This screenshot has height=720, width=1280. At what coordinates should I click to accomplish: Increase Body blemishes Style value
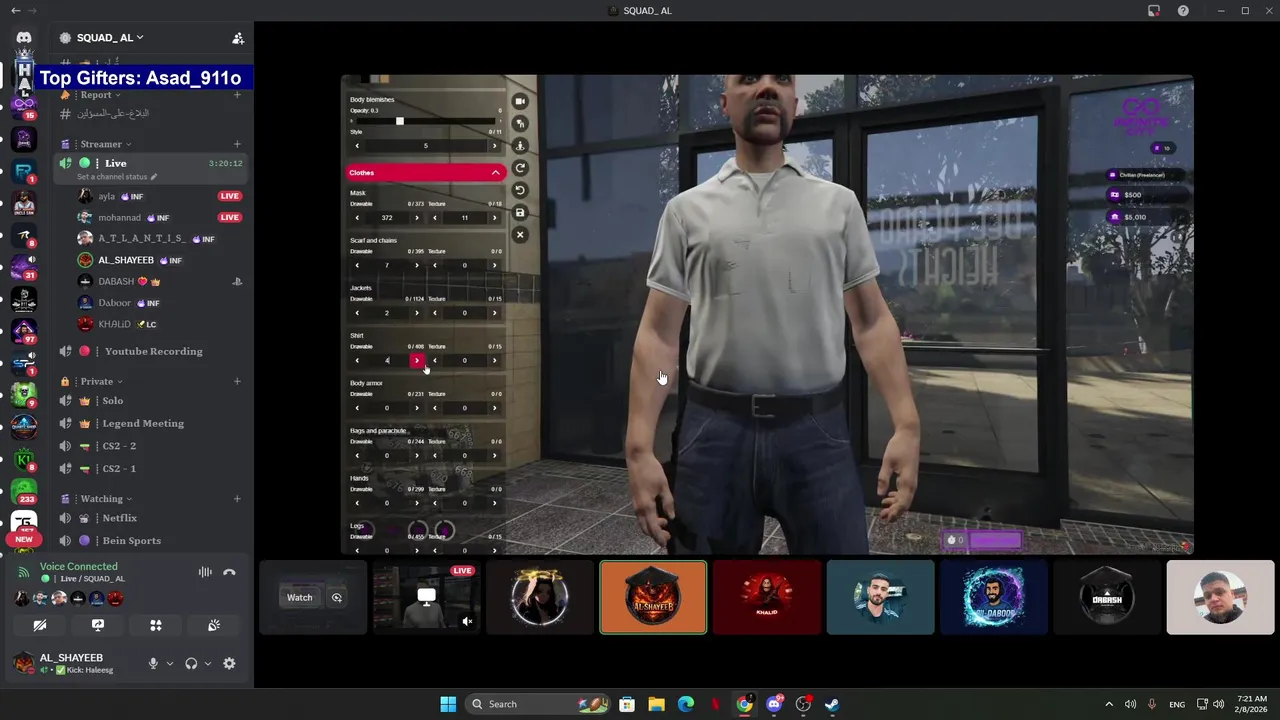(x=494, y=146)
